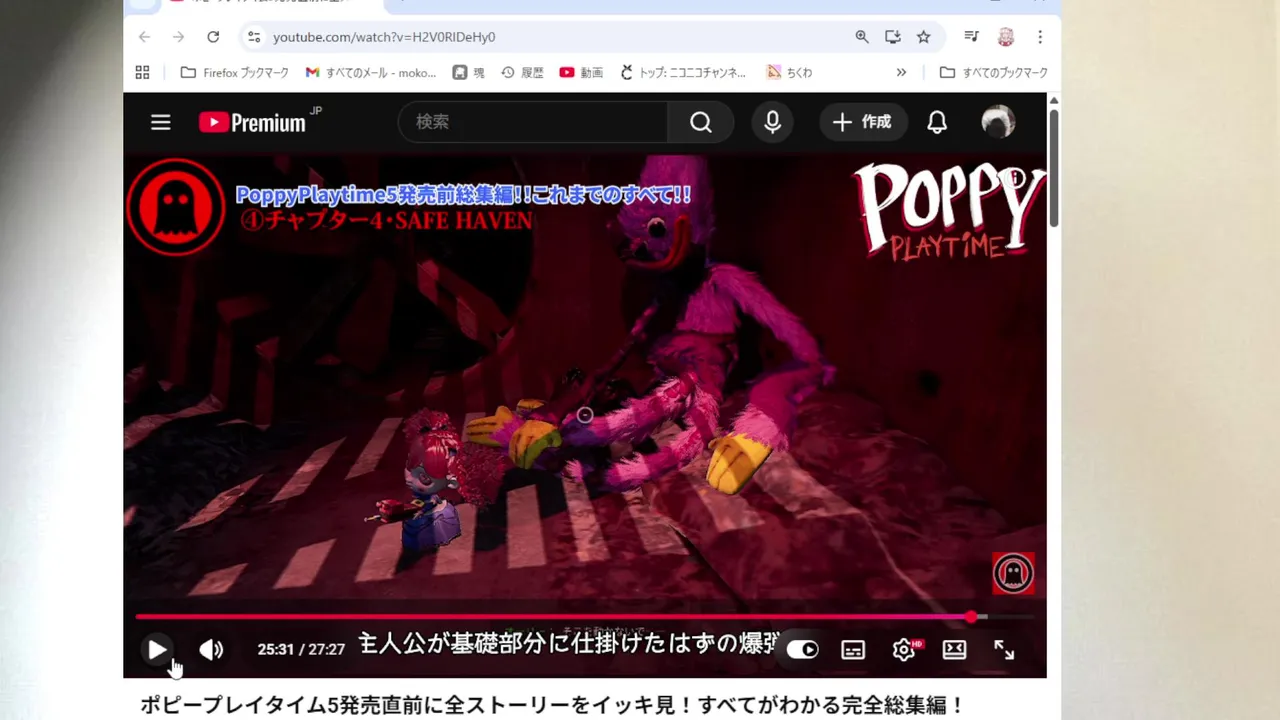Bookmark this page with the star
The height and width of the screenshot is (720, 1280).
(x=924, y=37)
